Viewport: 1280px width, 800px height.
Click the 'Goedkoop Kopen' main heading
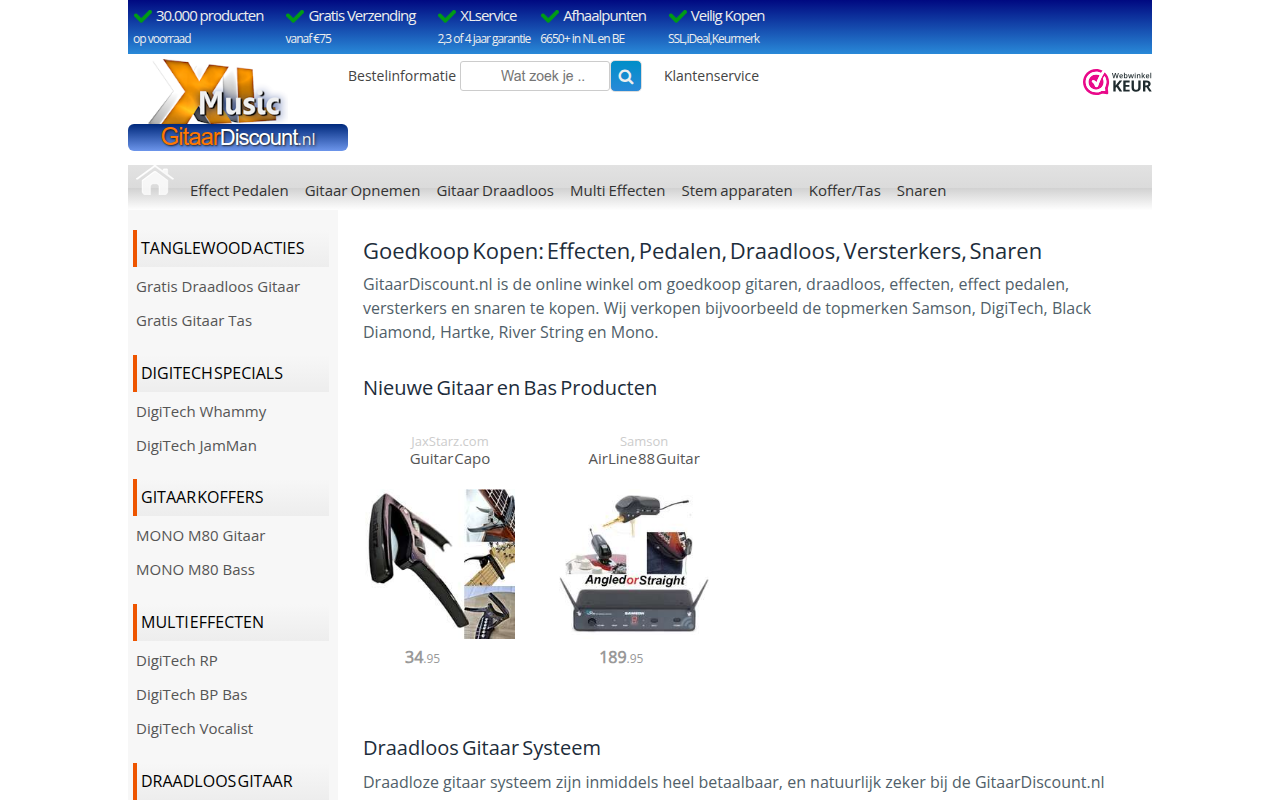[702, 251]
